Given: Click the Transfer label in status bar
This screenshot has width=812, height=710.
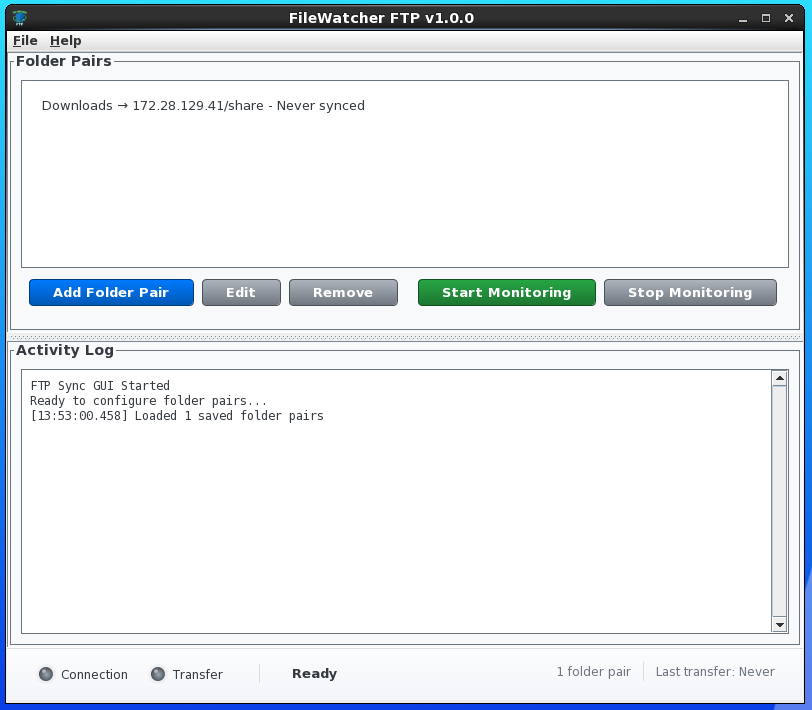Looking at the screenshot, I should click(x=198, y=674).
